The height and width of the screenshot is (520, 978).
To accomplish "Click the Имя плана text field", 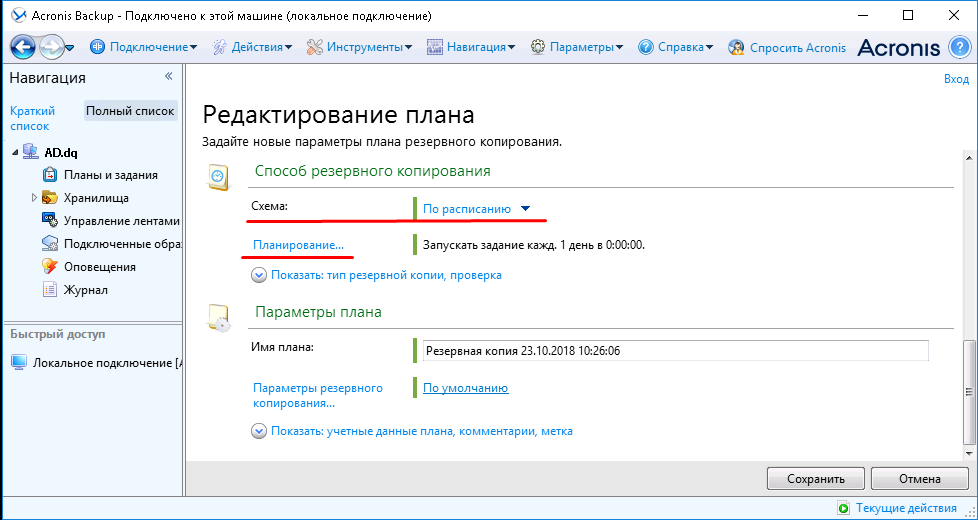I will (x=675, y=350).
